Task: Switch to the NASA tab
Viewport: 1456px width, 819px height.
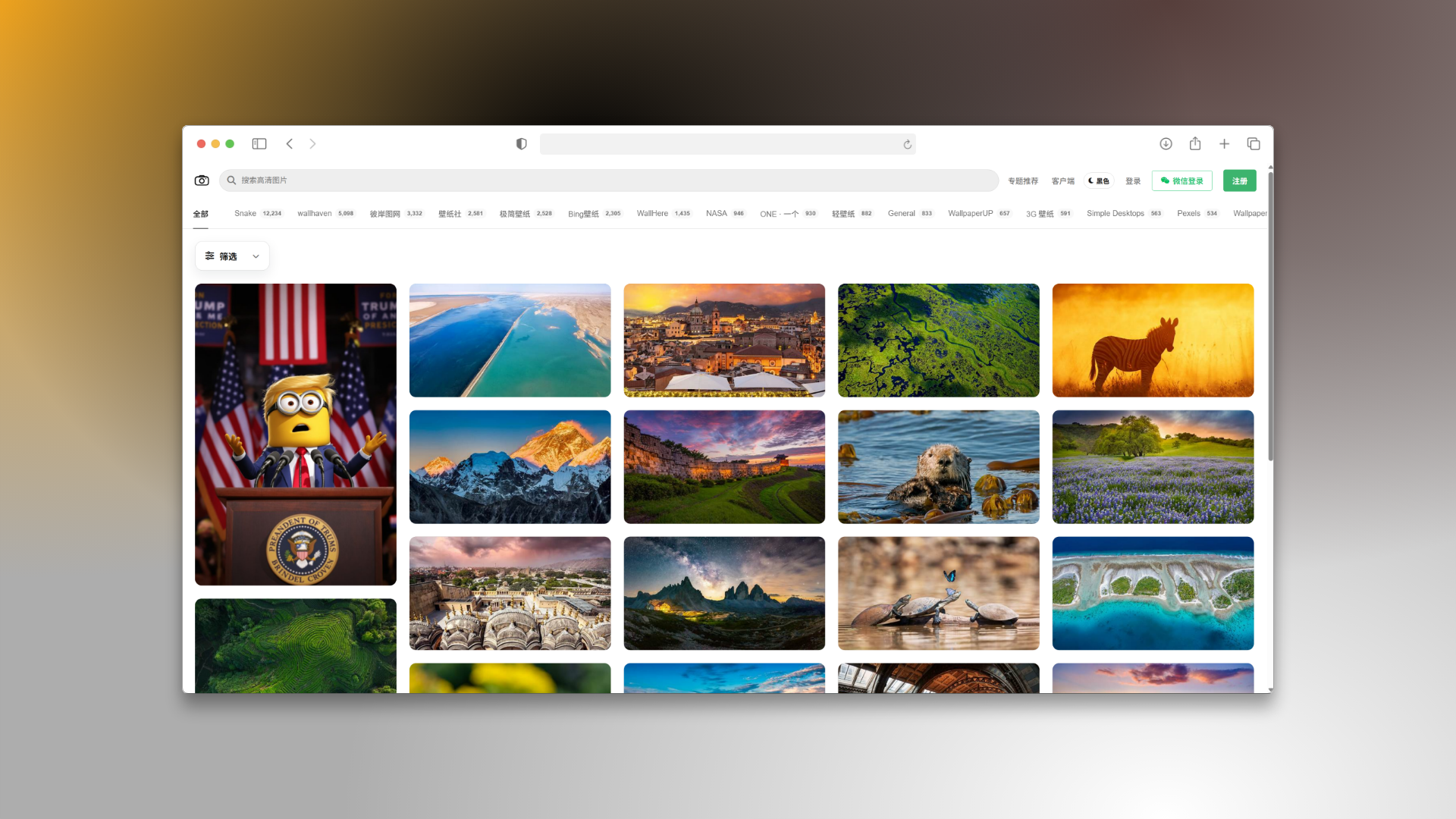Action: pos(725,214)
